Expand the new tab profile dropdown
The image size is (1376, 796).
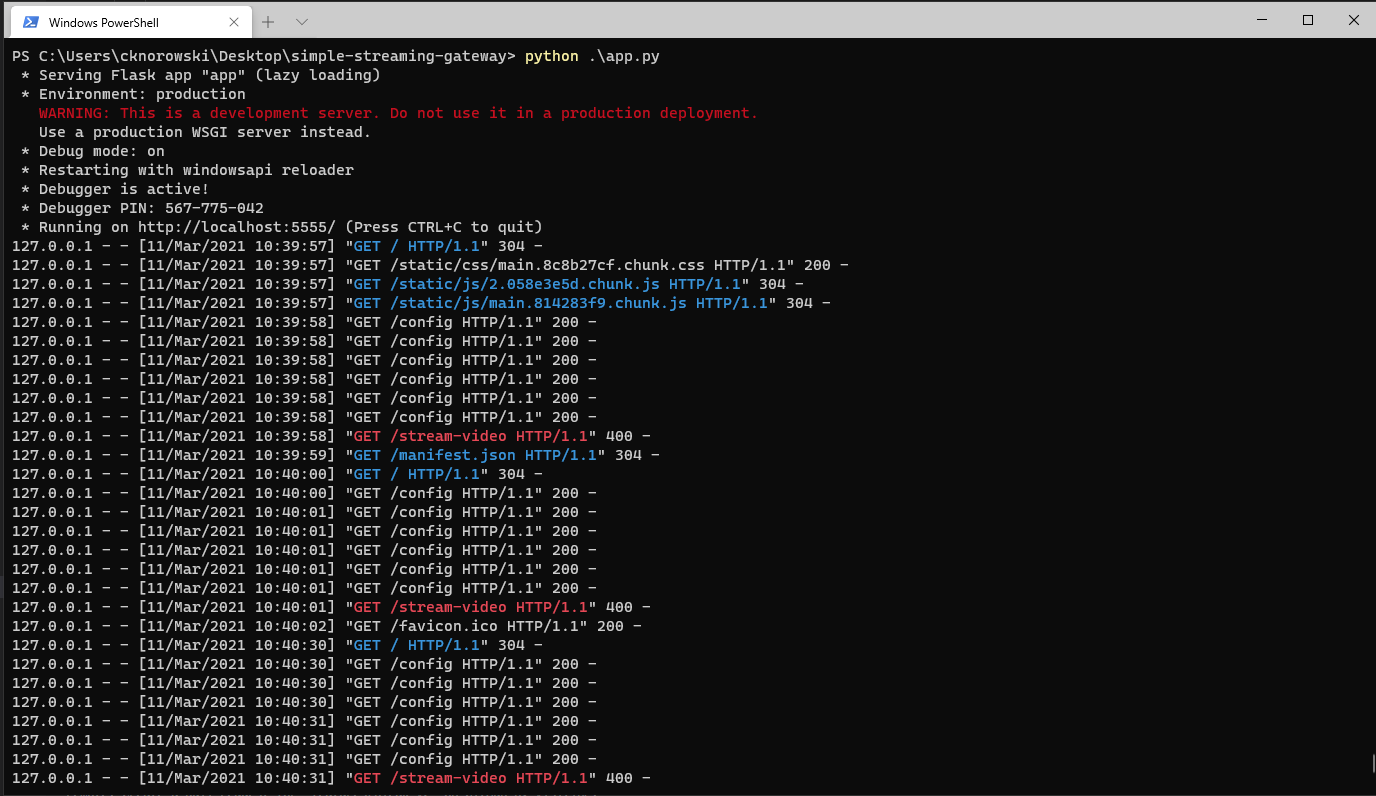pos(302,22)
